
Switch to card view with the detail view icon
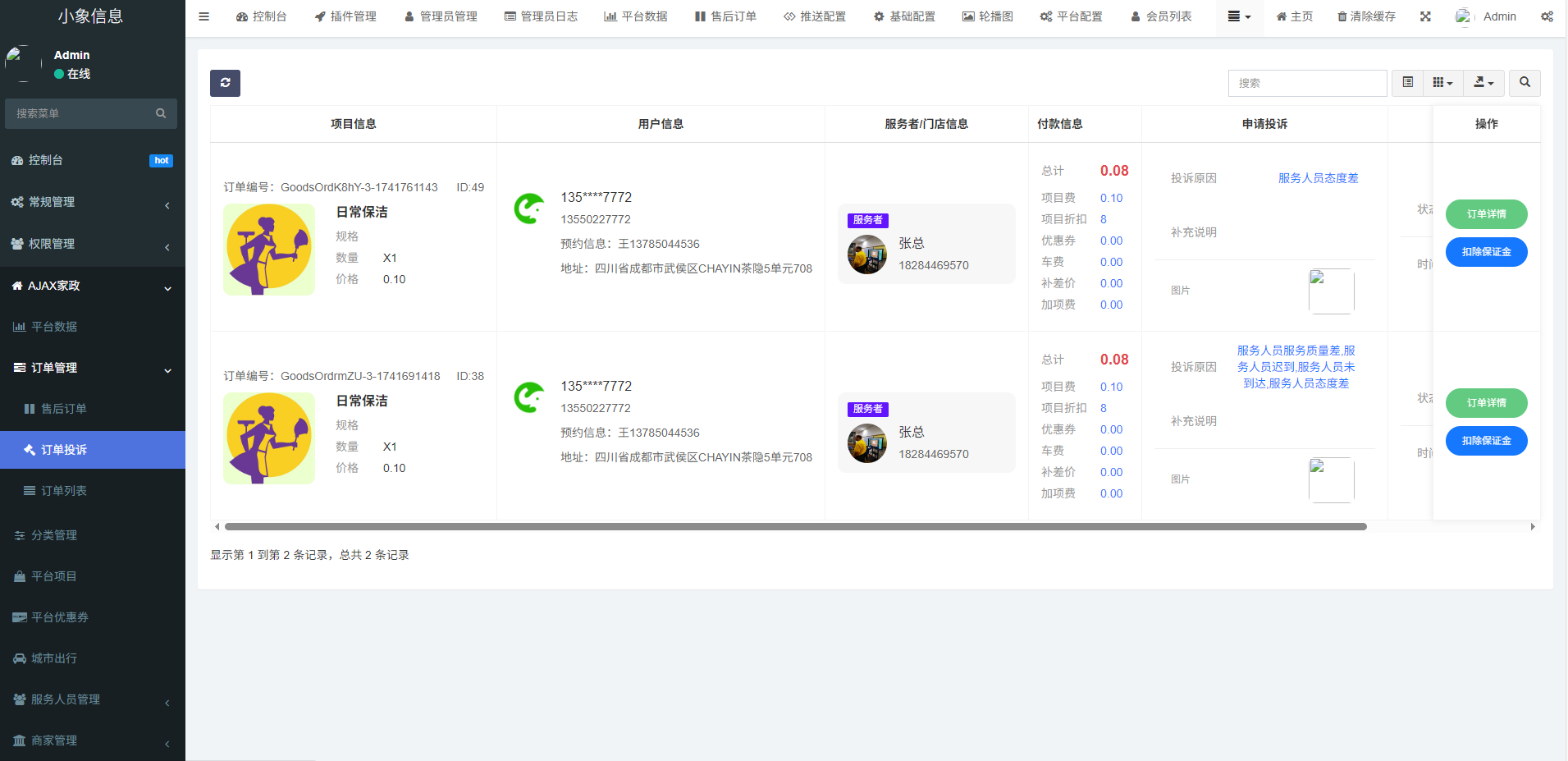[x=1407, y=83]
